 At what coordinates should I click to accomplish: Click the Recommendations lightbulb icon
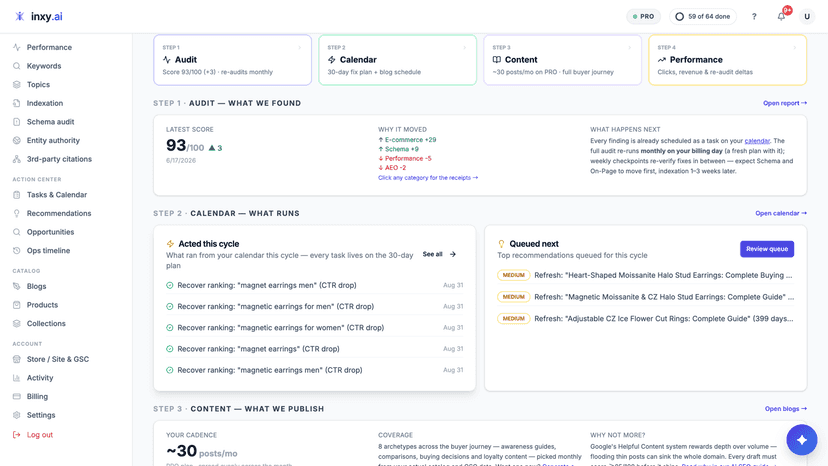17,213
